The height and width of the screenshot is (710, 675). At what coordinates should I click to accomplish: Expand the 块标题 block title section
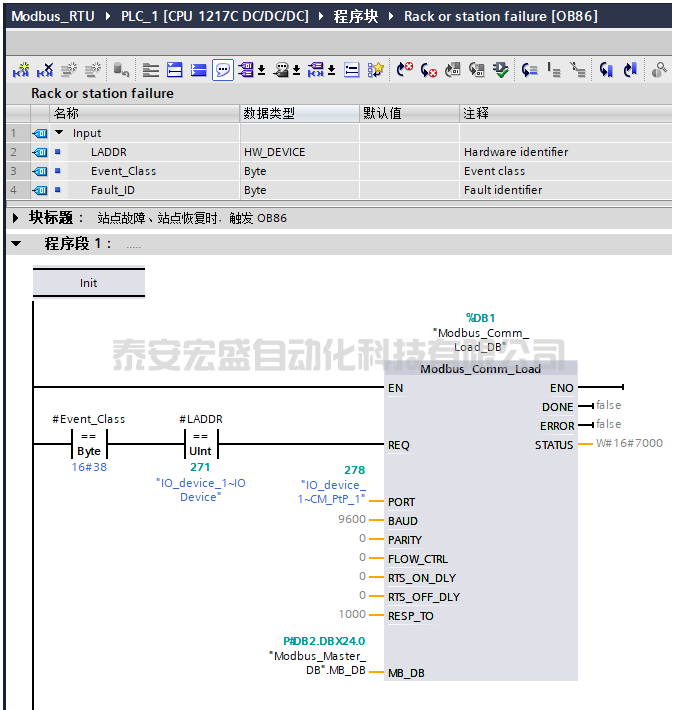15,217
